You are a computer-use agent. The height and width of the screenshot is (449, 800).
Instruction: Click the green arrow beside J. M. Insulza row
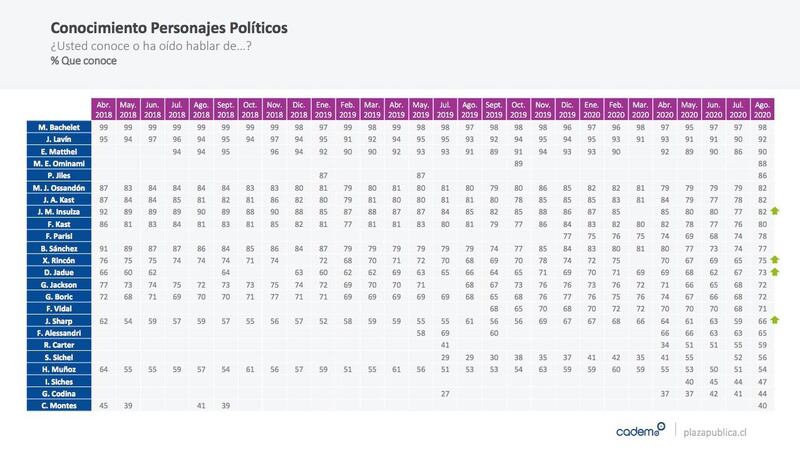click(774, 211)
